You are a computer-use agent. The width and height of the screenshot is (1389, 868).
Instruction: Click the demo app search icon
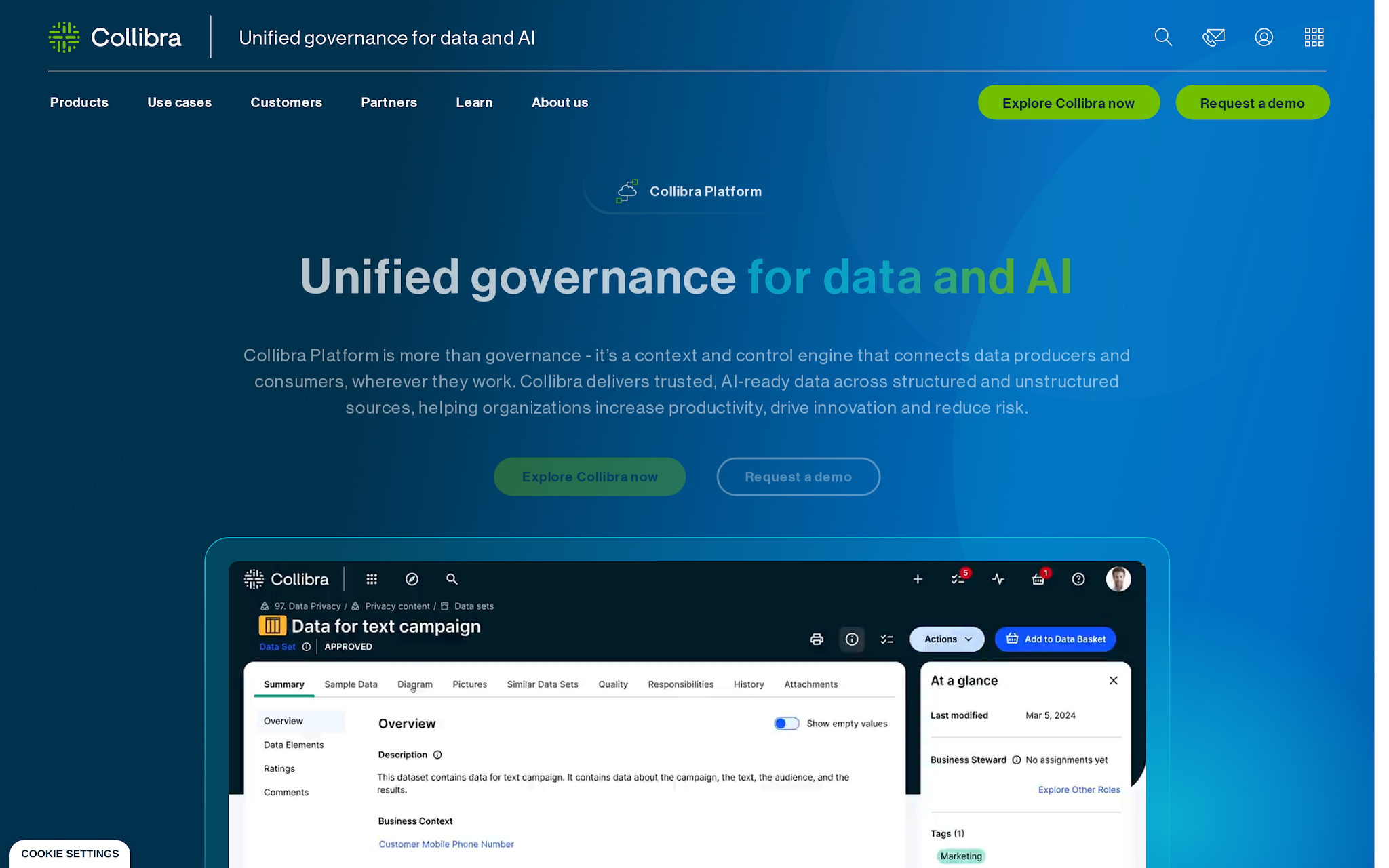point(452,579)
